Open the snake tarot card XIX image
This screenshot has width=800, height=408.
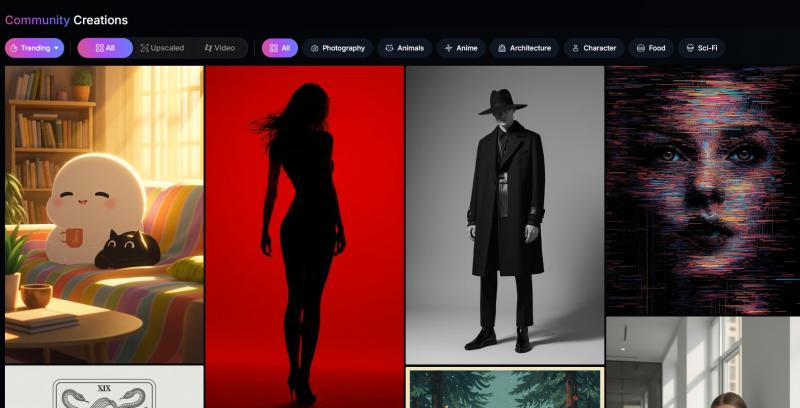[x=104, y=388]
